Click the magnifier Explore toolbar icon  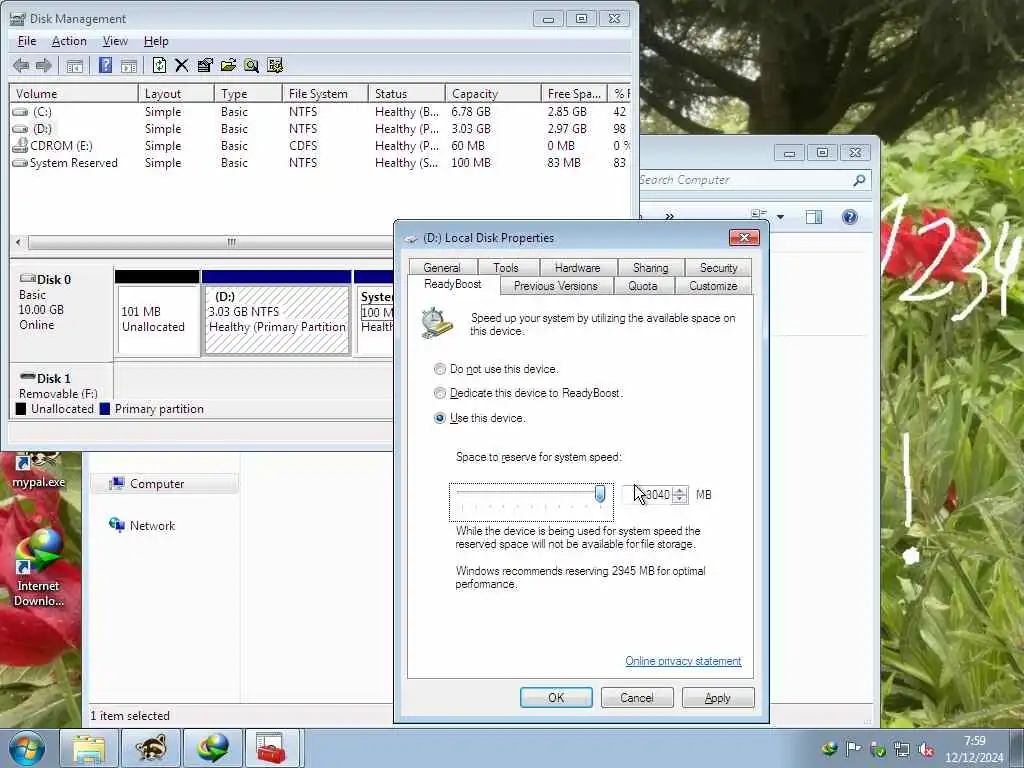(x=251, y=65)
